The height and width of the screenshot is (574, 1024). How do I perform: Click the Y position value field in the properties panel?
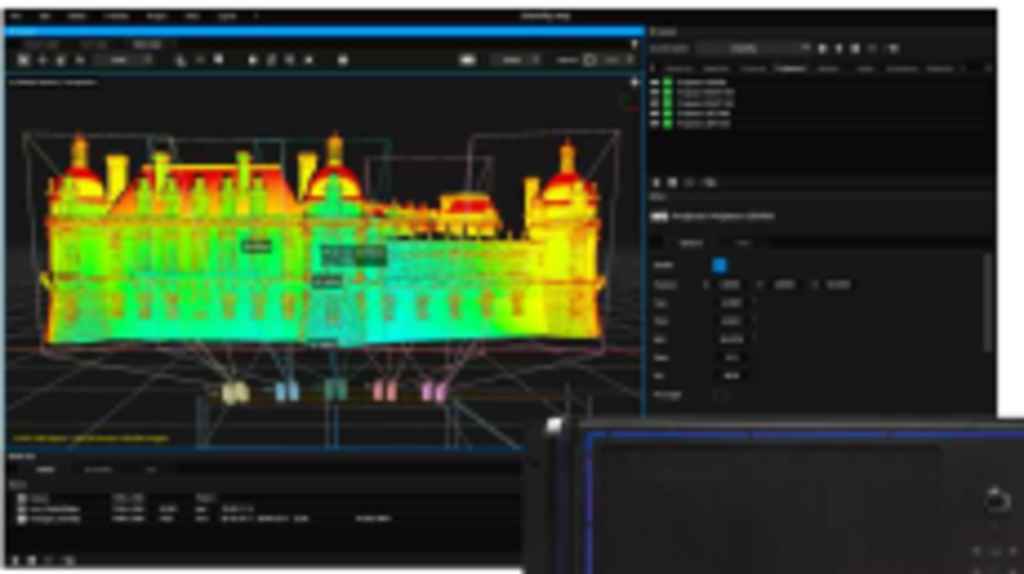point(784,285)
